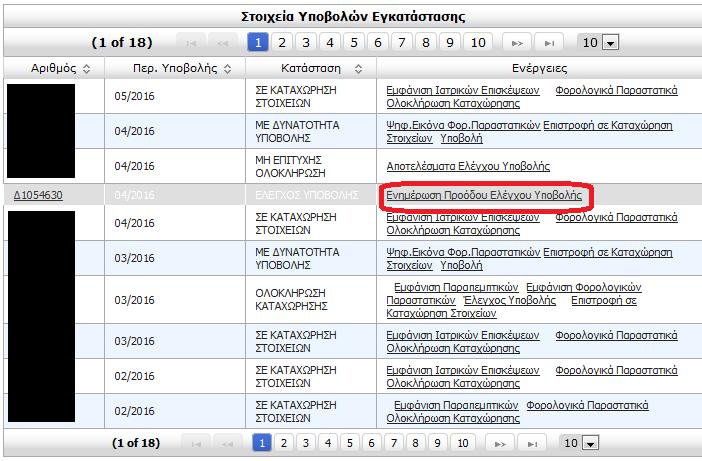Image resolution: width=702 pixels, height=461 pixels.
Task: Click Εμφάνιση Παραπεμπτικών in ΟΛΟΚΛΗΡΩΣΗ ΚΑΤΑΧΩΡΗΣΗΣ row
Action: coord(456,287)
